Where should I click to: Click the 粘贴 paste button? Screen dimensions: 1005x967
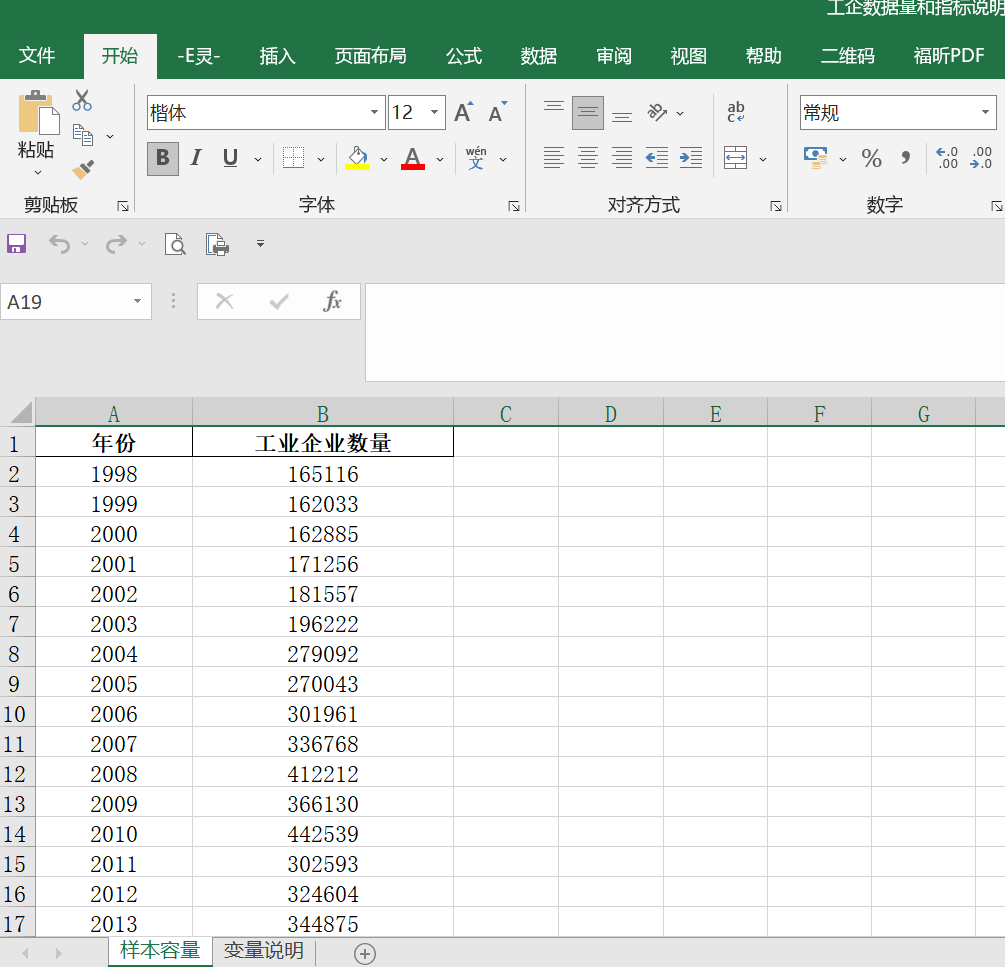tap(37, 125)
